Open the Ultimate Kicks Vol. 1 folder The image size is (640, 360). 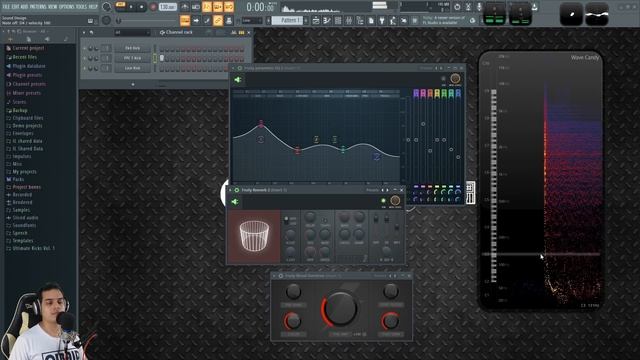33,248
